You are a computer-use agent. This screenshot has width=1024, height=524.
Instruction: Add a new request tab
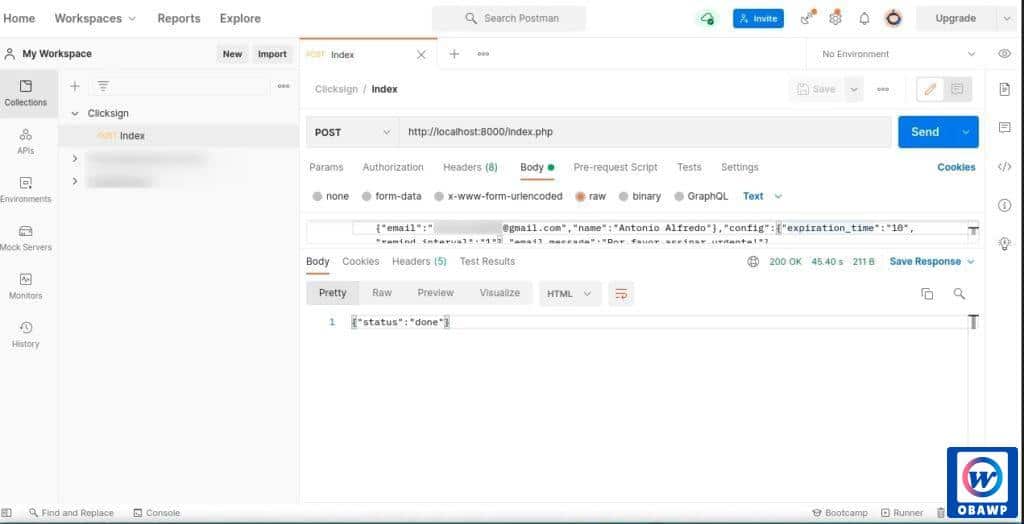tap(455, 54)
